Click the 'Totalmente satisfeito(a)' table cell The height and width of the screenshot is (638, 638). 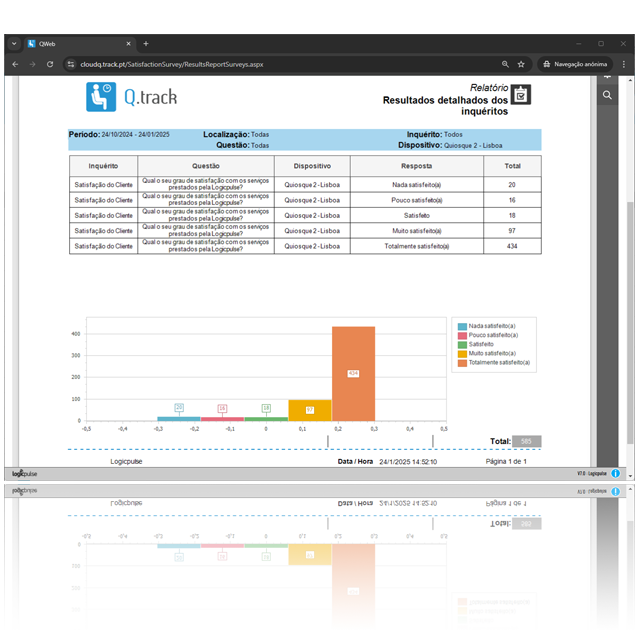coord(417,246)
